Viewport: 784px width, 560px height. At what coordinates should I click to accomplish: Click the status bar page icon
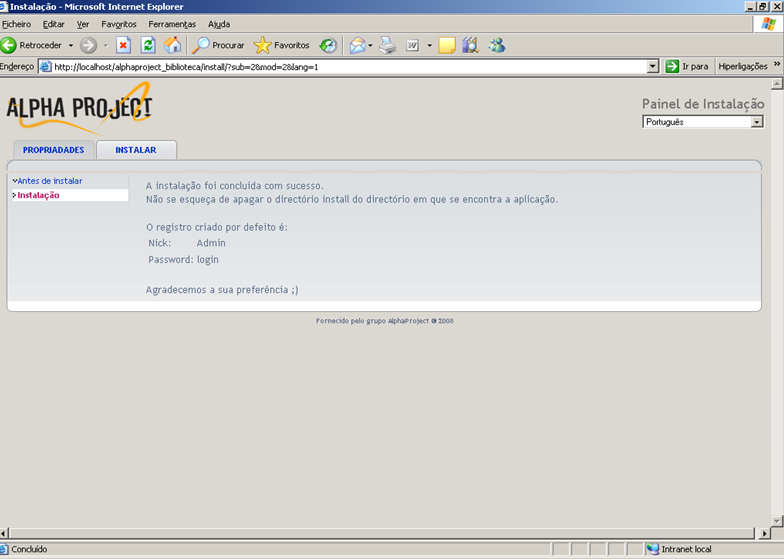pyautogui.click(x=4, y=549)
